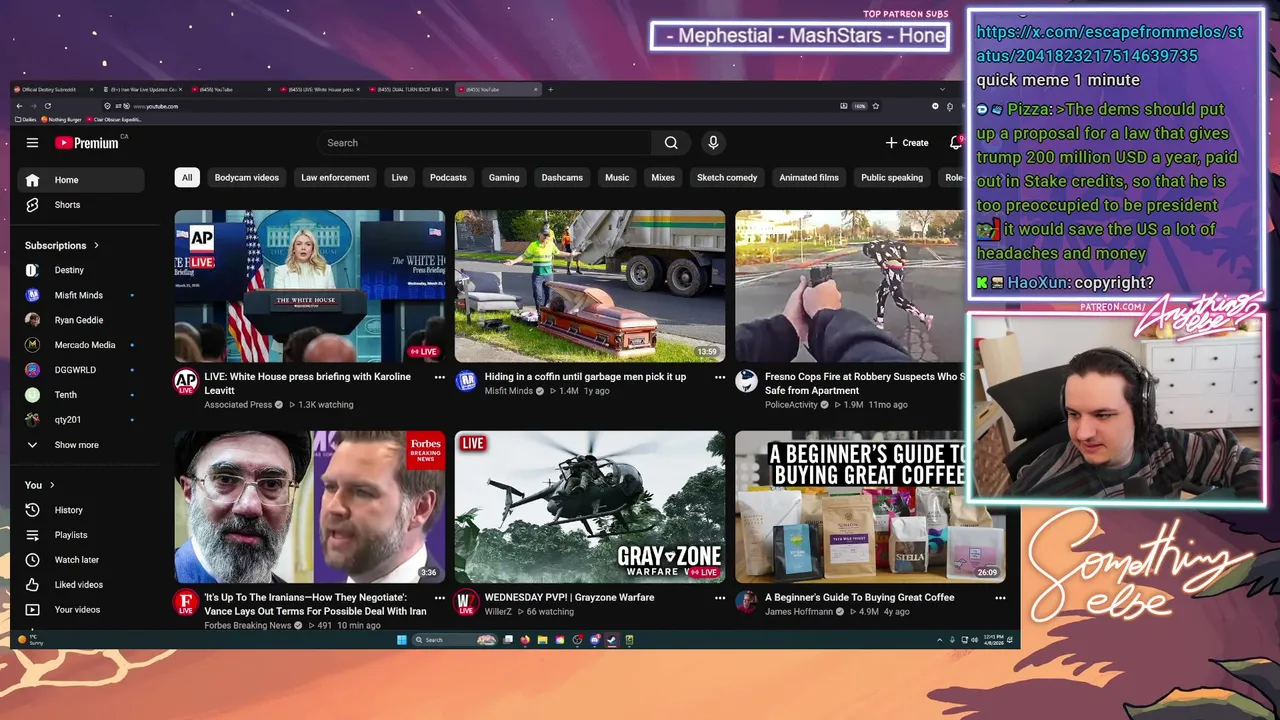1280x720 pixels.
Task: Open options for Grayzone Warfare video
Action: coord(719,598)
